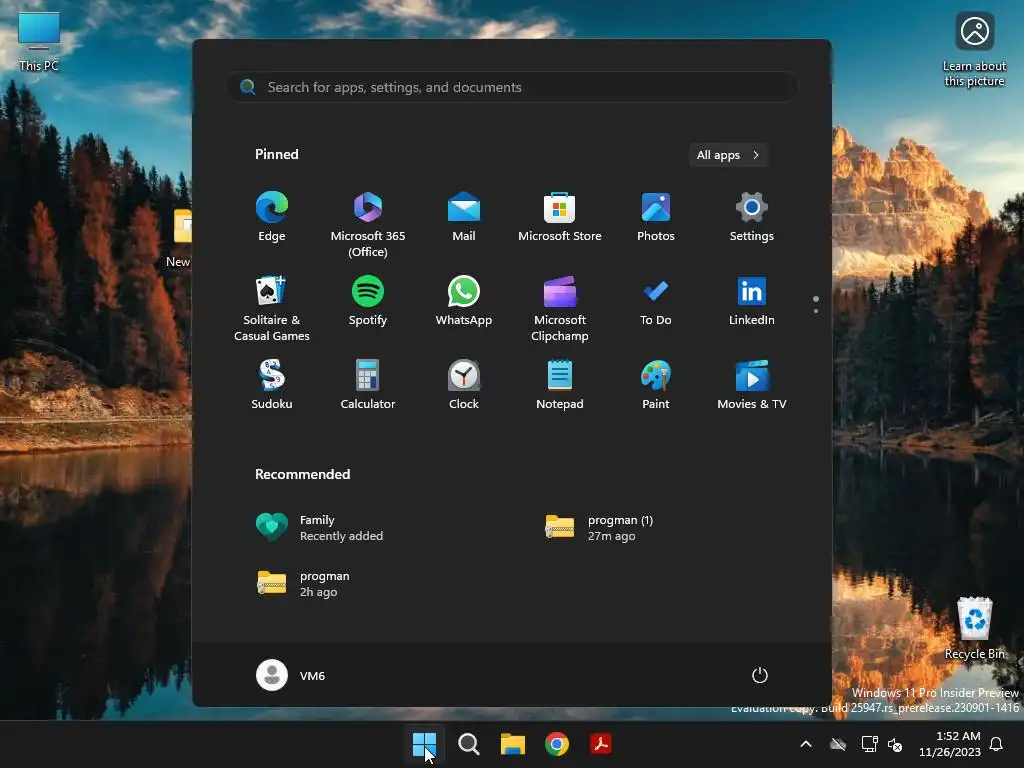Open the Clock app
Viewport: 1024px width, 768px height.
pos(464,385)
